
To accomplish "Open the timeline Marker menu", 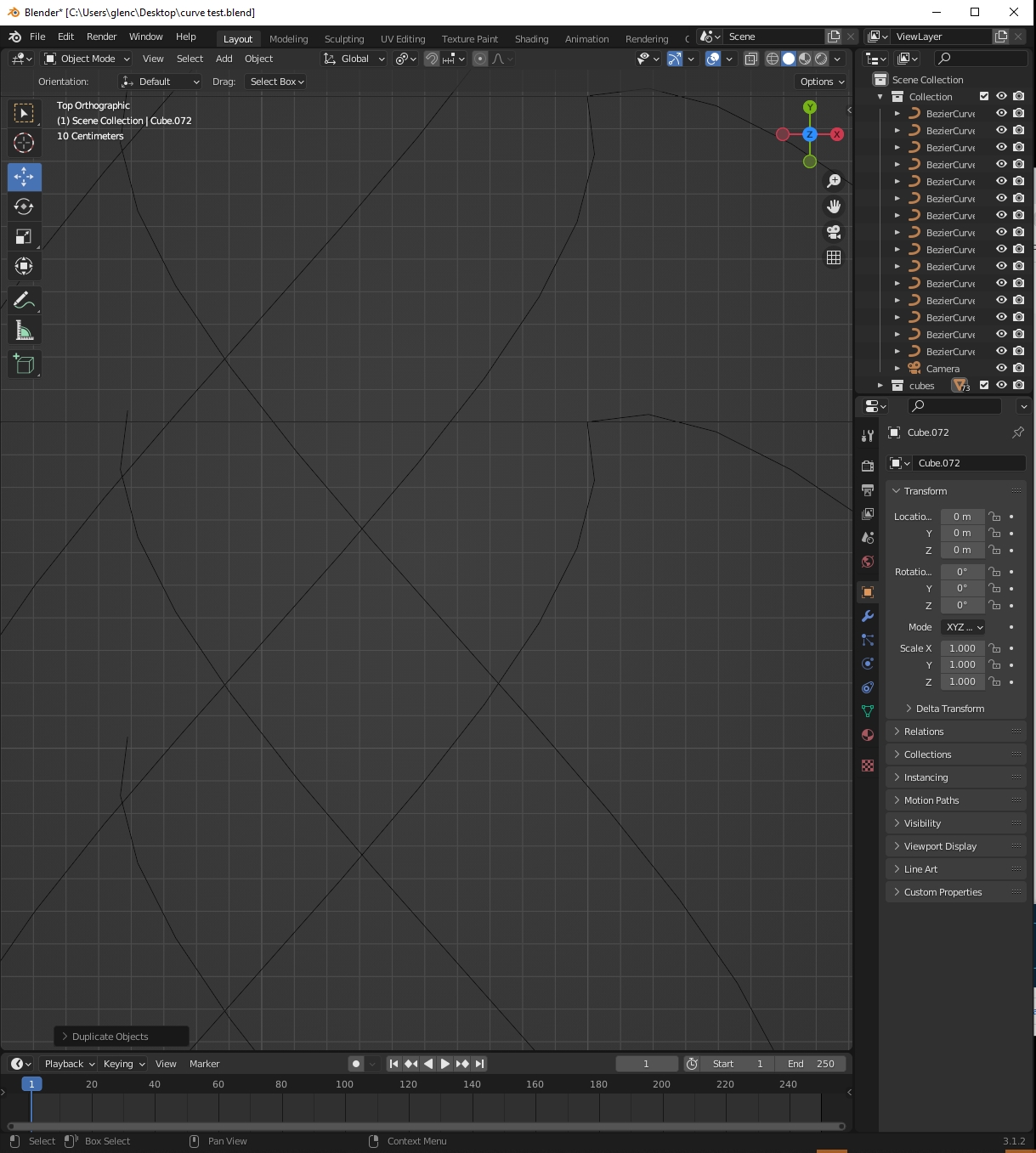I will (x=204, y=1064).
